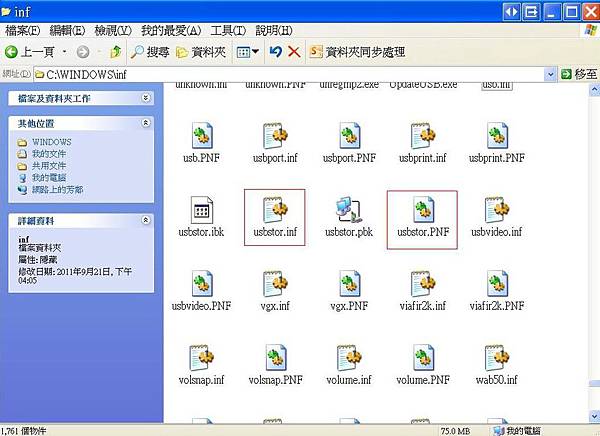This screenshot has height=436, width=600.
Task: Select the wab50.inf file icon
Action: tap(497, 358)
